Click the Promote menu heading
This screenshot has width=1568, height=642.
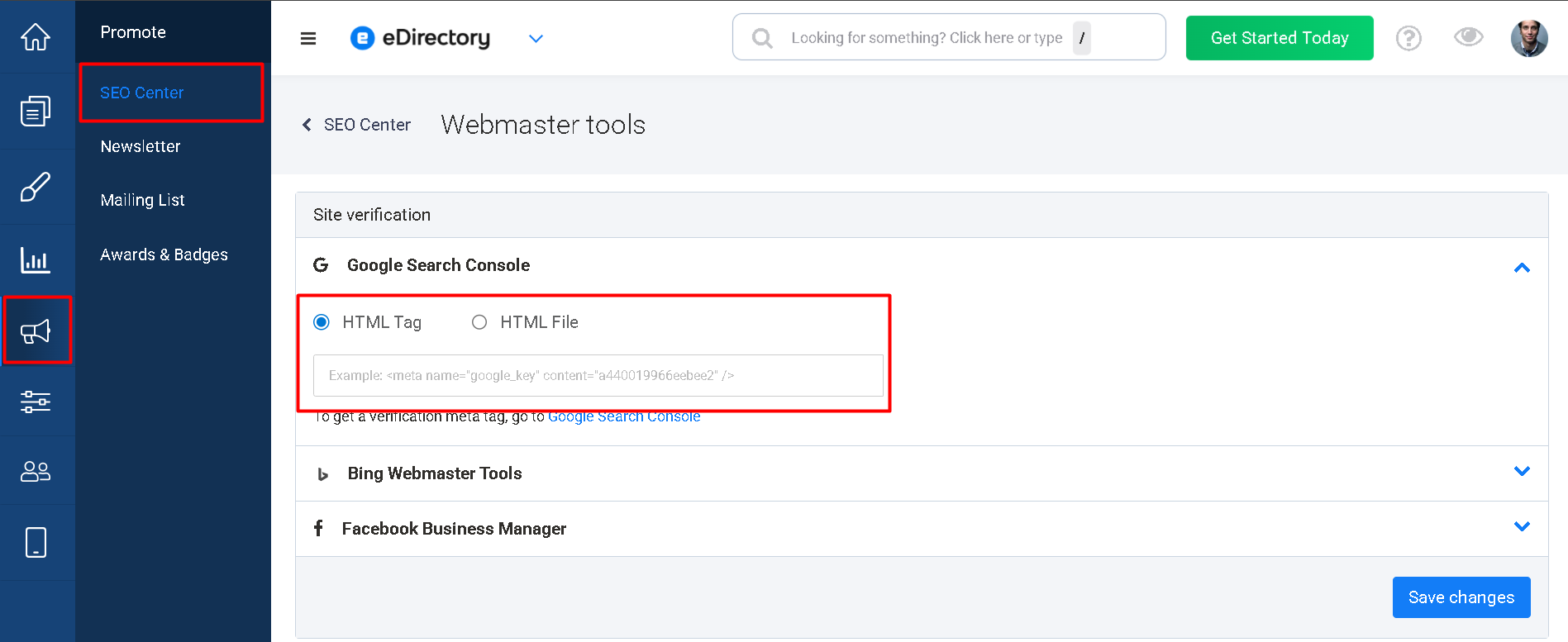133,32
